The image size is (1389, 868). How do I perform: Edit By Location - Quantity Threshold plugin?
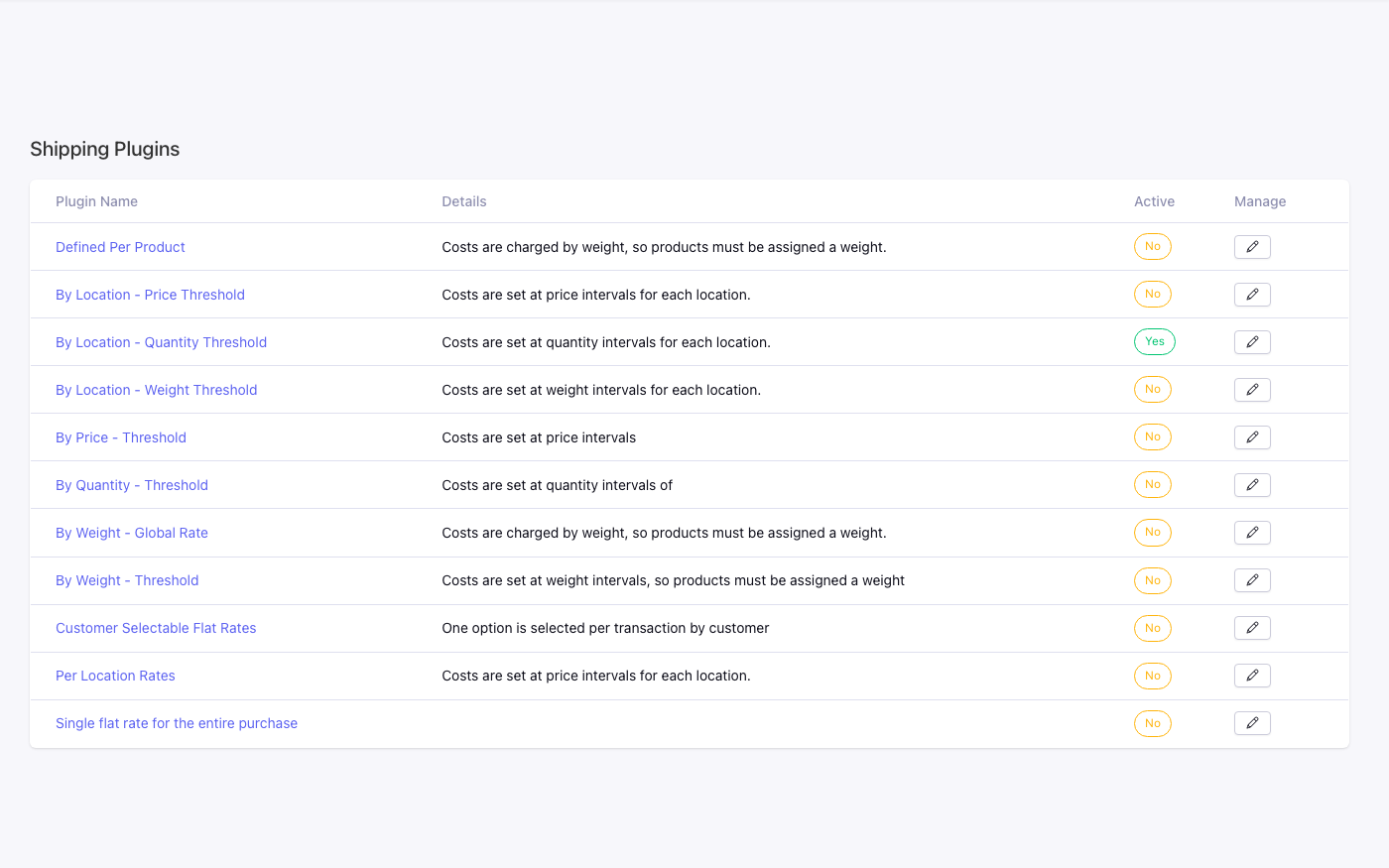point(1252,342)
